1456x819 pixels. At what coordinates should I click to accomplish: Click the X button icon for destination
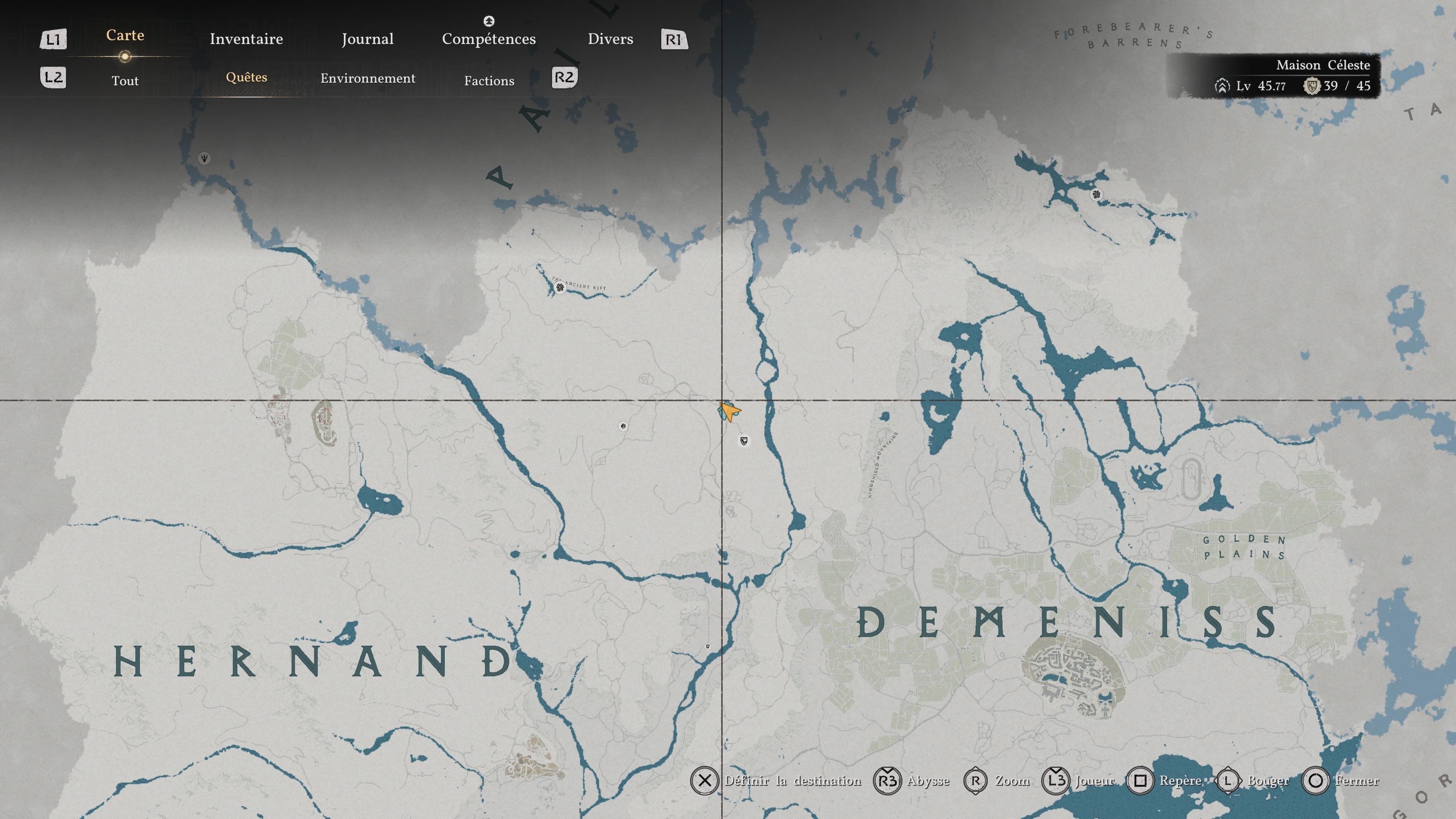pos(704,781)
